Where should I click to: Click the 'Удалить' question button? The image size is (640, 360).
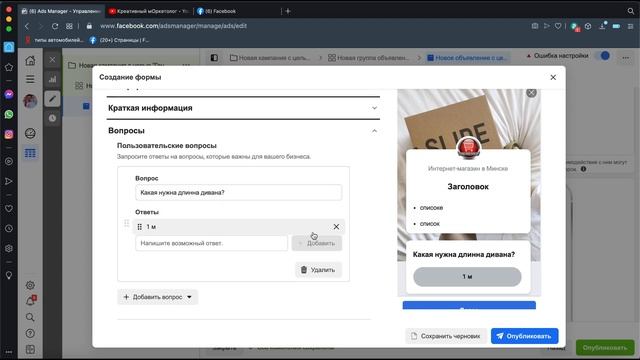(x=318, y=270)
